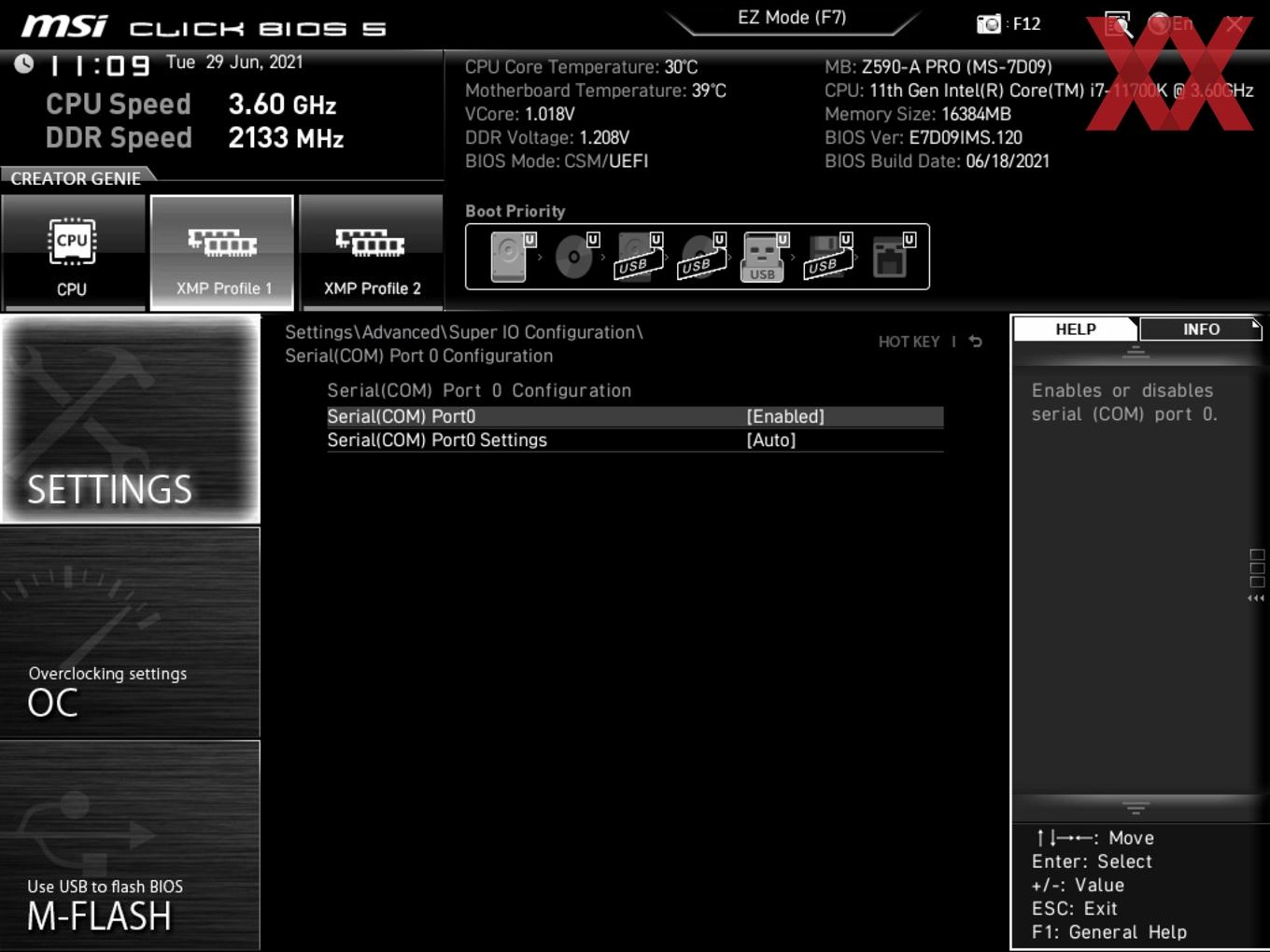This screenshot has height=952, width=1270.
Task: Select Serial(COM) Port0 Settings row label
Action: pos(437,440)
